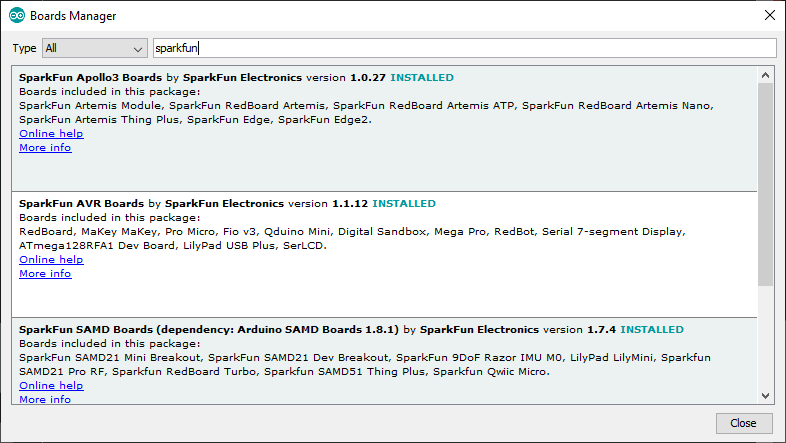Click the scroll up arrow of list

click(x=765, y=75)
